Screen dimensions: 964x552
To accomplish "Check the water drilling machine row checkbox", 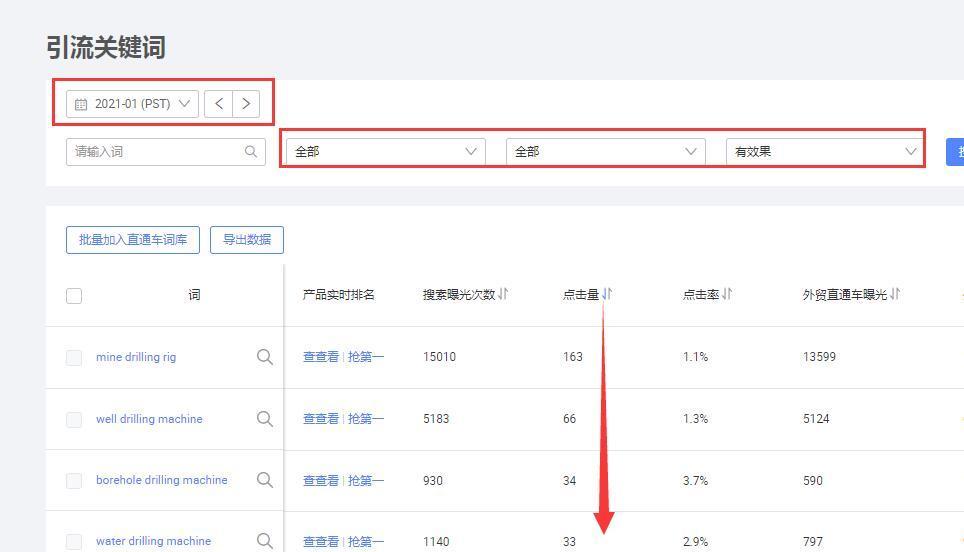I will (74, 542).
